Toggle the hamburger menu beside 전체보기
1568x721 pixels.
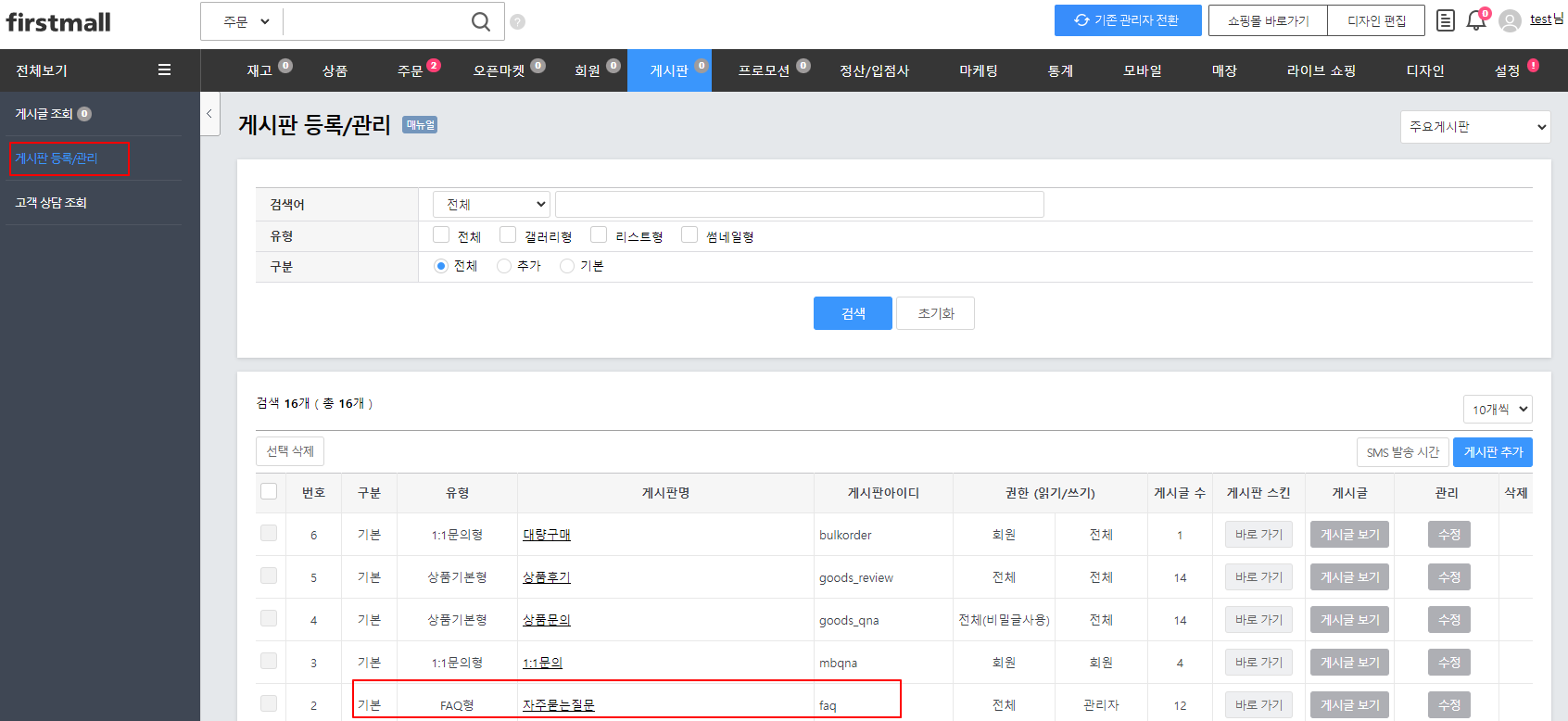(x=164, y=70)
